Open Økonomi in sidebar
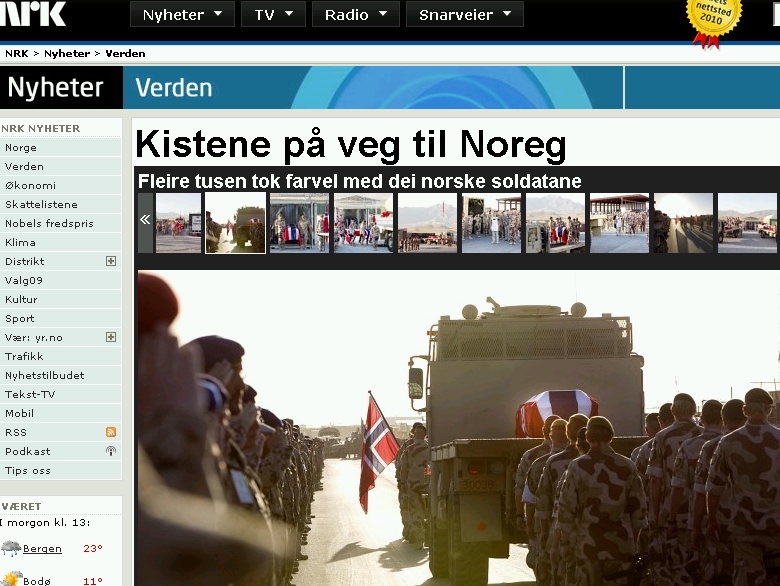The height and width of the screenshot is (586, 780). (61, 186)
